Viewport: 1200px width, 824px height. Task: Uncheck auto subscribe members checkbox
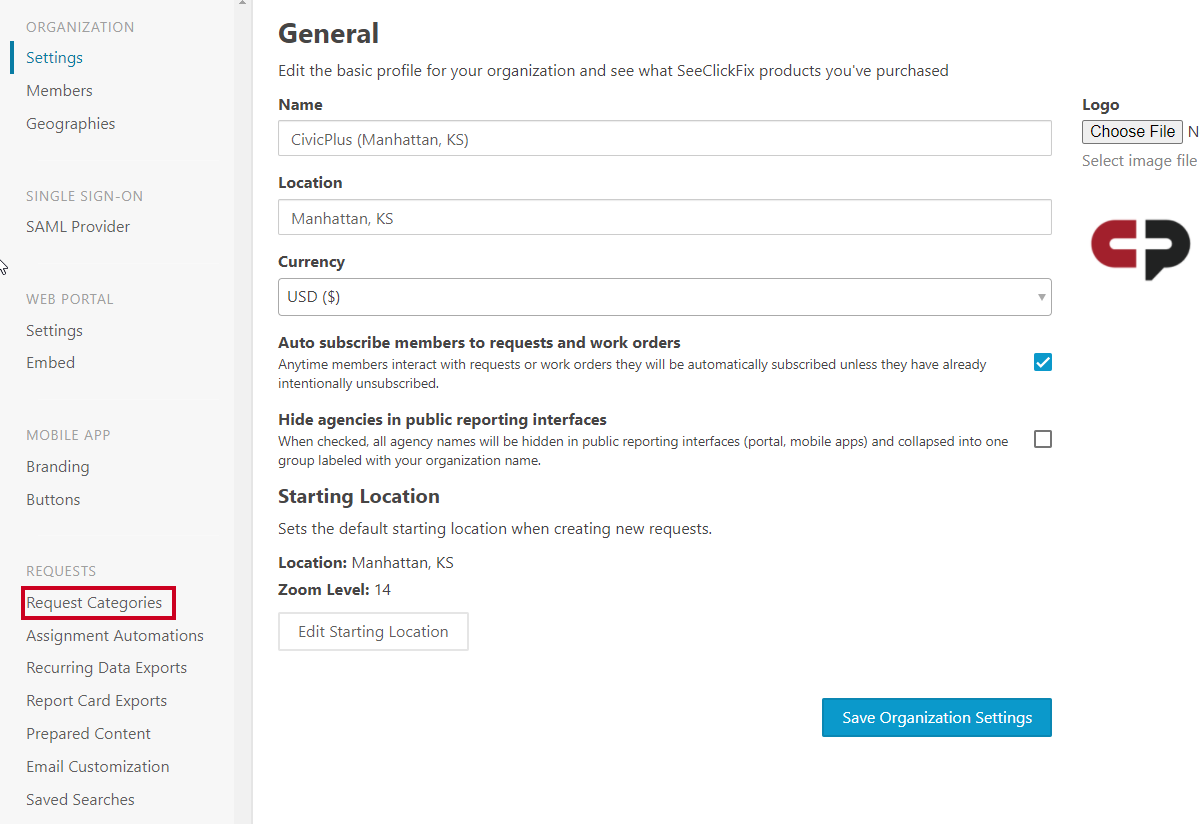coord(1043,362)
